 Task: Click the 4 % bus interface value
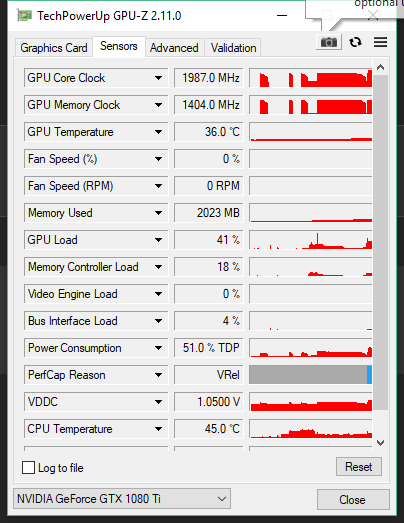(x=209, y=321)
